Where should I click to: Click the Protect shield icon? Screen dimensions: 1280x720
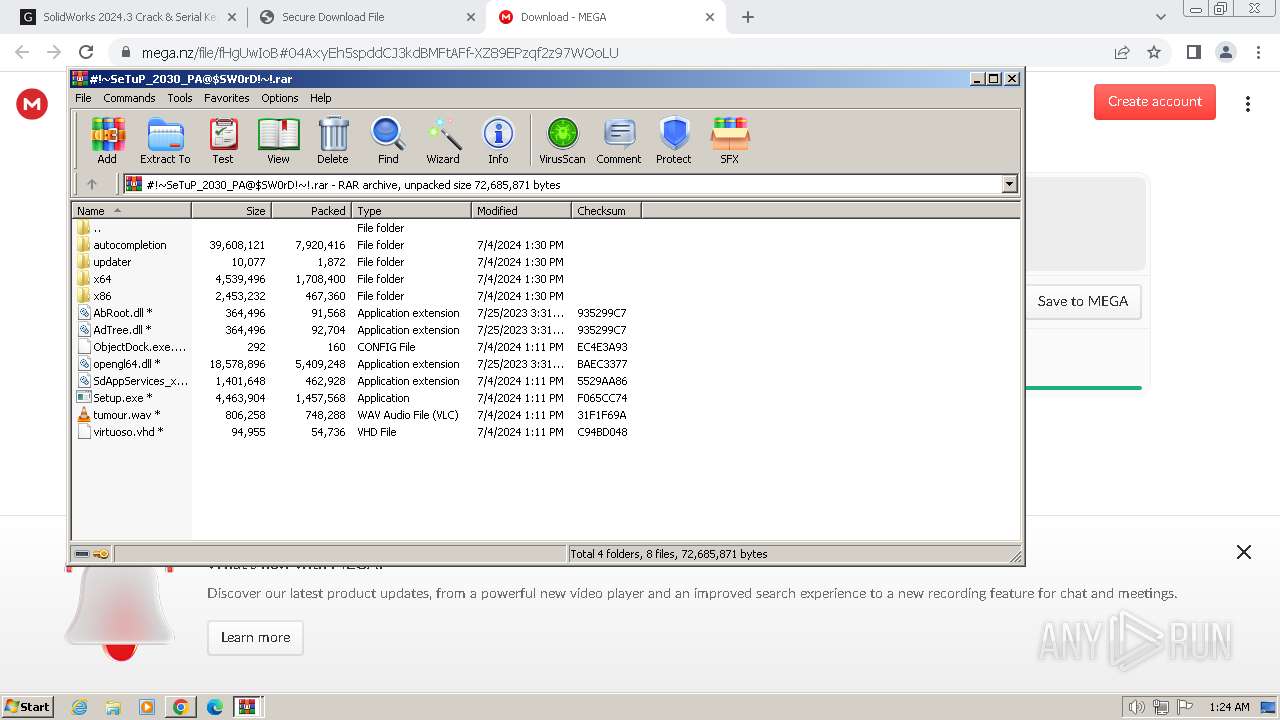pos(674,140)
